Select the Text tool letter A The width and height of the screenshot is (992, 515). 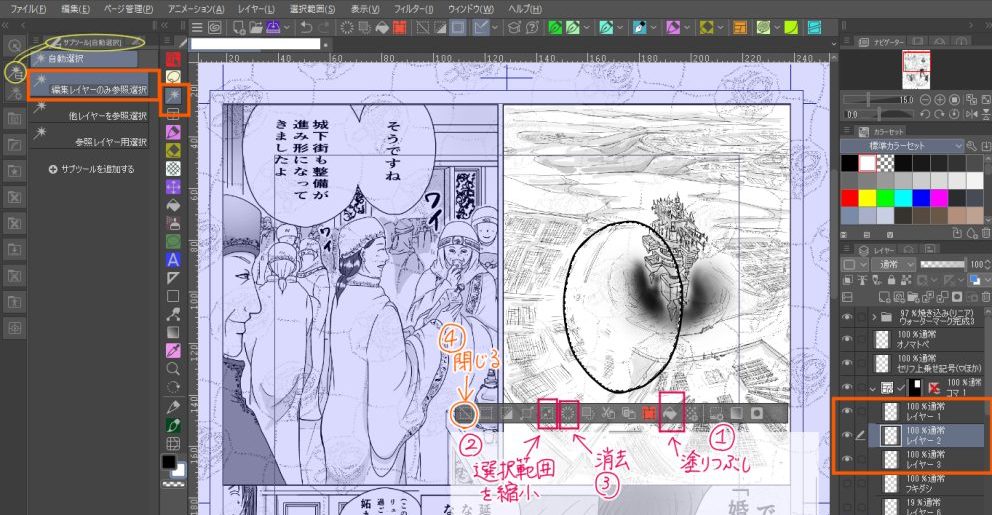173,259
